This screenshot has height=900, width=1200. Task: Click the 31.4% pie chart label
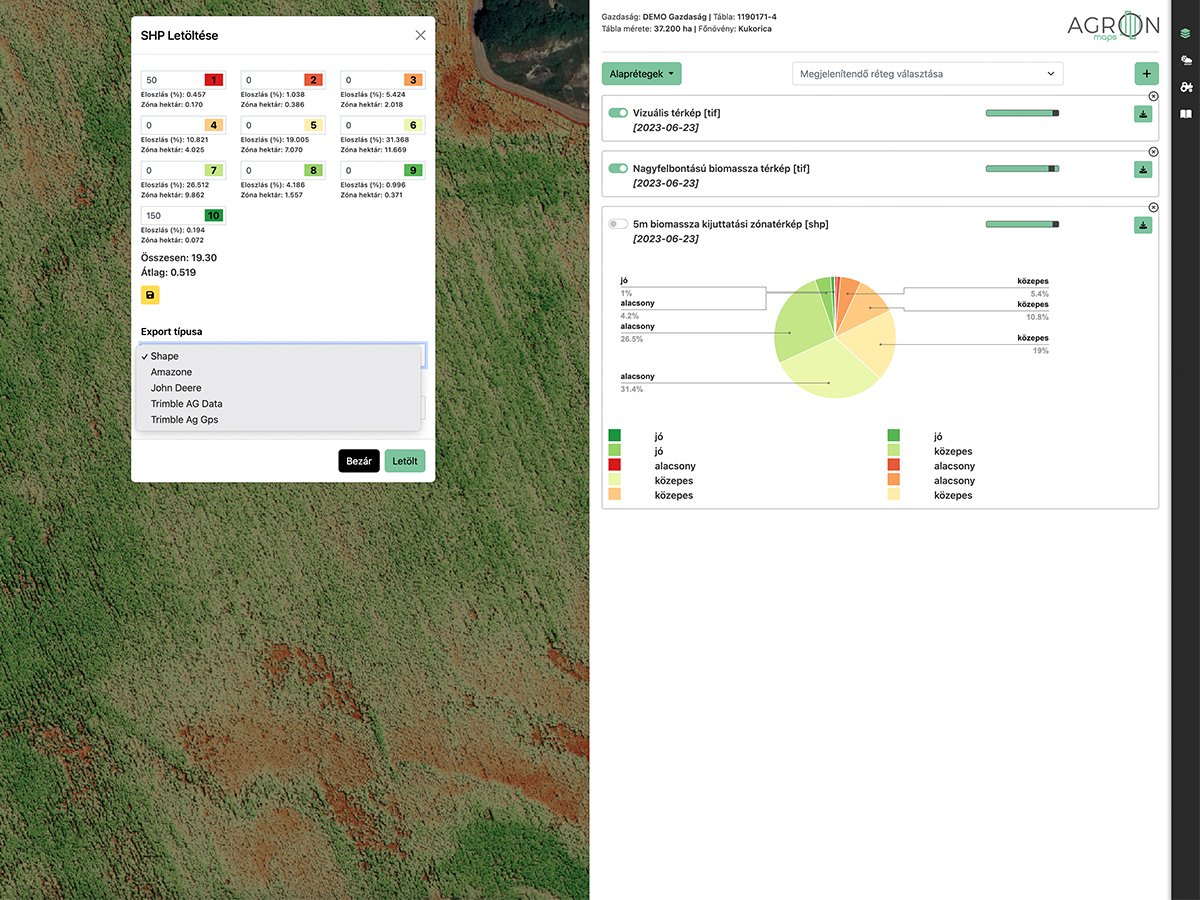coord(631,388)
